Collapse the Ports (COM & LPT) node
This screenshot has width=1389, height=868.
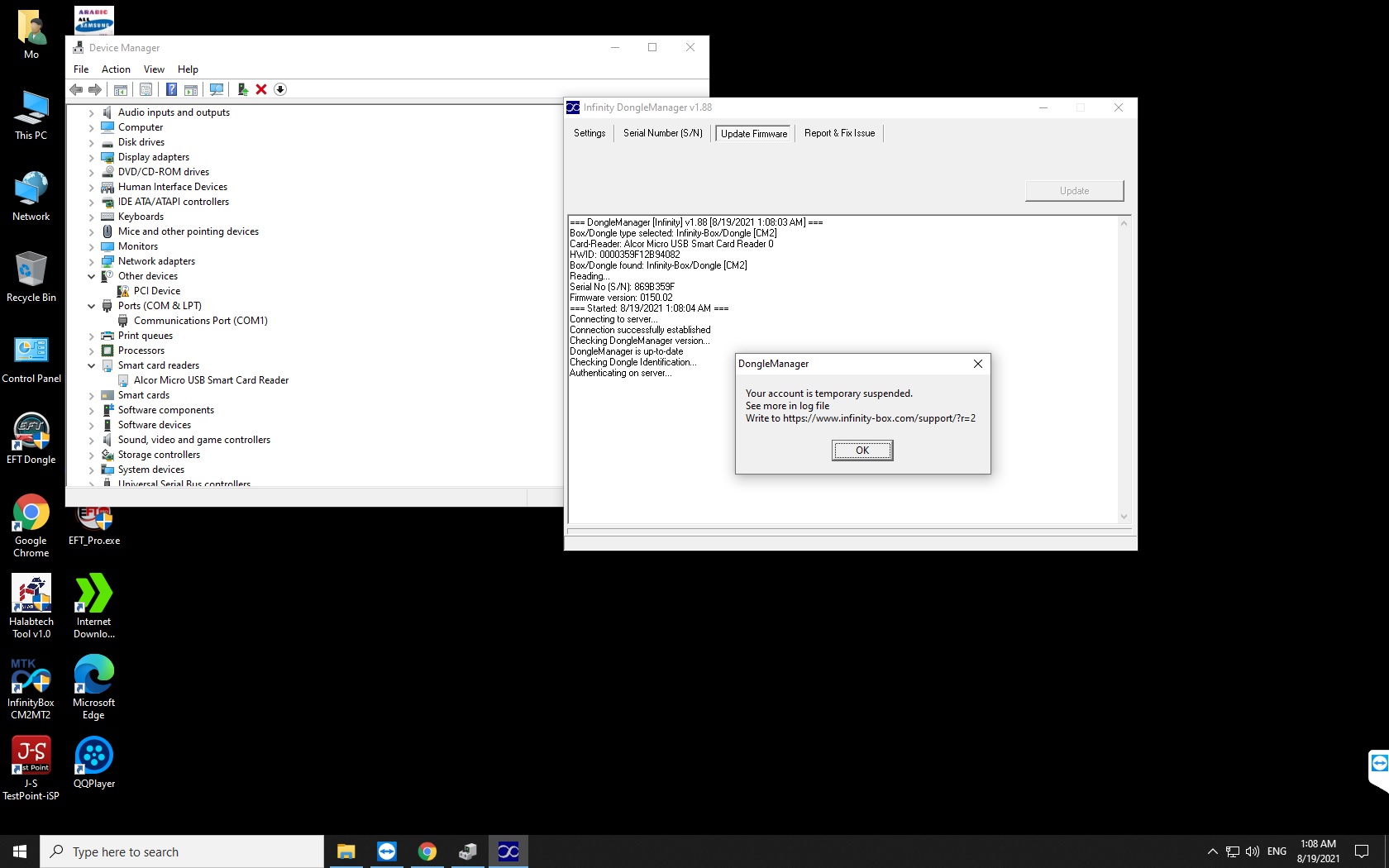92,307
